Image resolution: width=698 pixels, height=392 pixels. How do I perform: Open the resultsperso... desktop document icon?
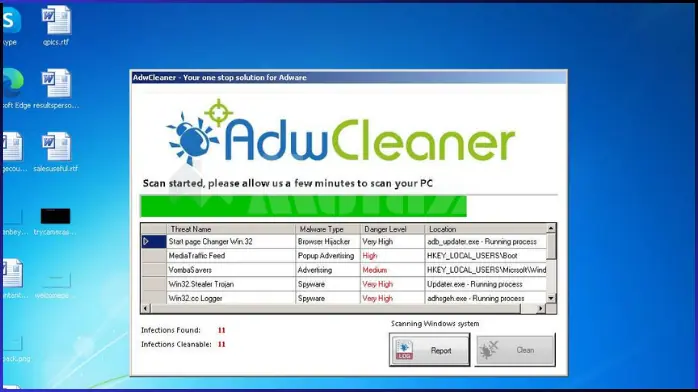pos(56,89)
